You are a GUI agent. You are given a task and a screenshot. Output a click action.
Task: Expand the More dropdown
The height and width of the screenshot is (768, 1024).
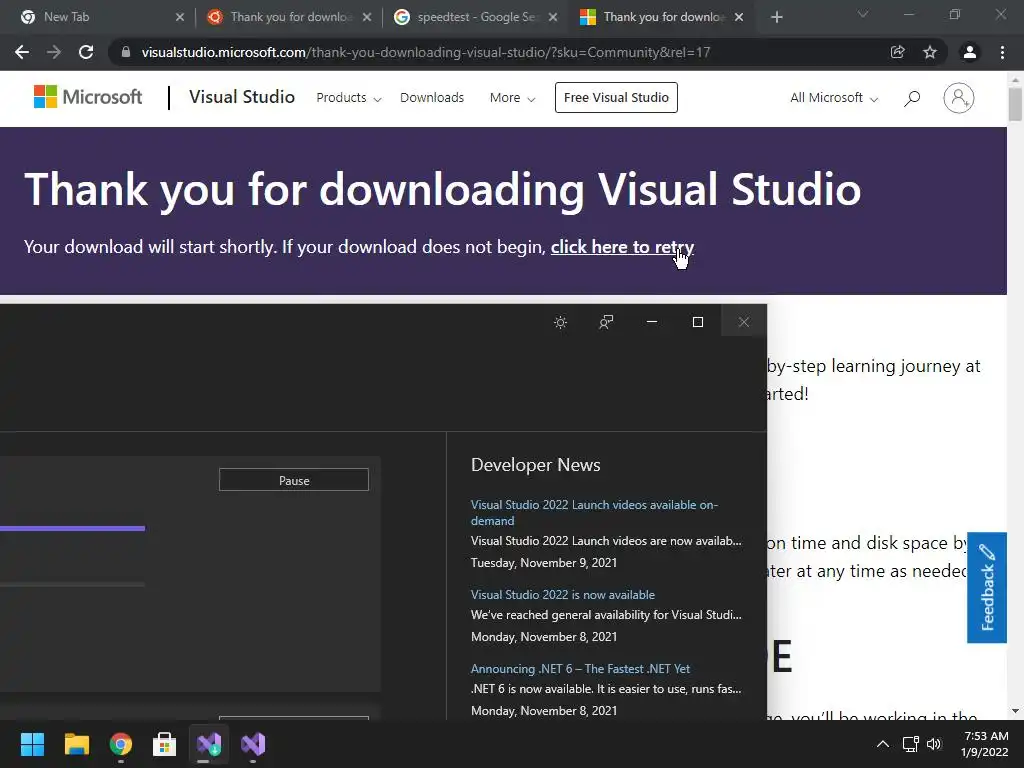point(513,97)
